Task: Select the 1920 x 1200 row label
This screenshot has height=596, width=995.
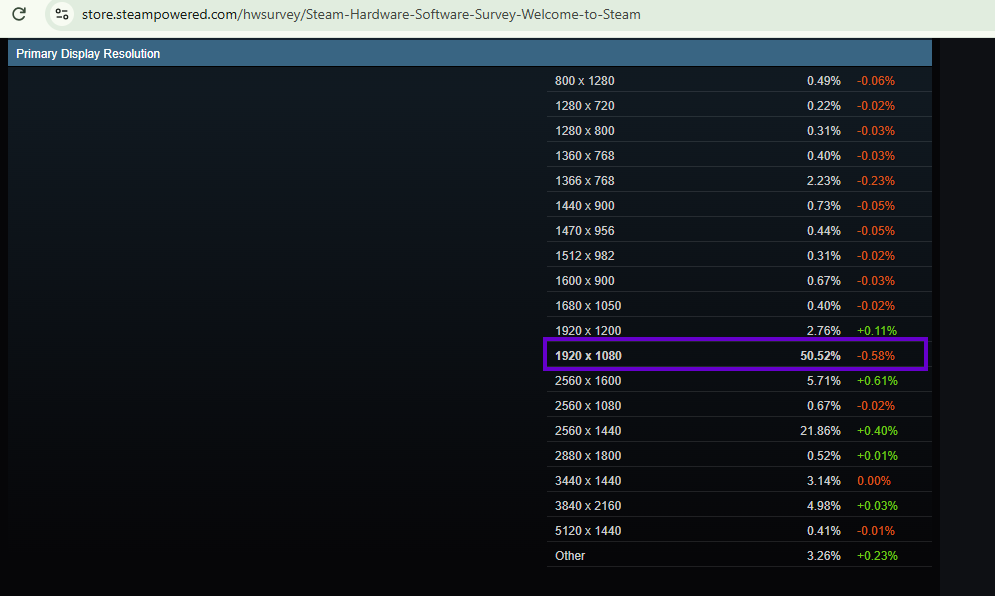Action: (588, 331)
